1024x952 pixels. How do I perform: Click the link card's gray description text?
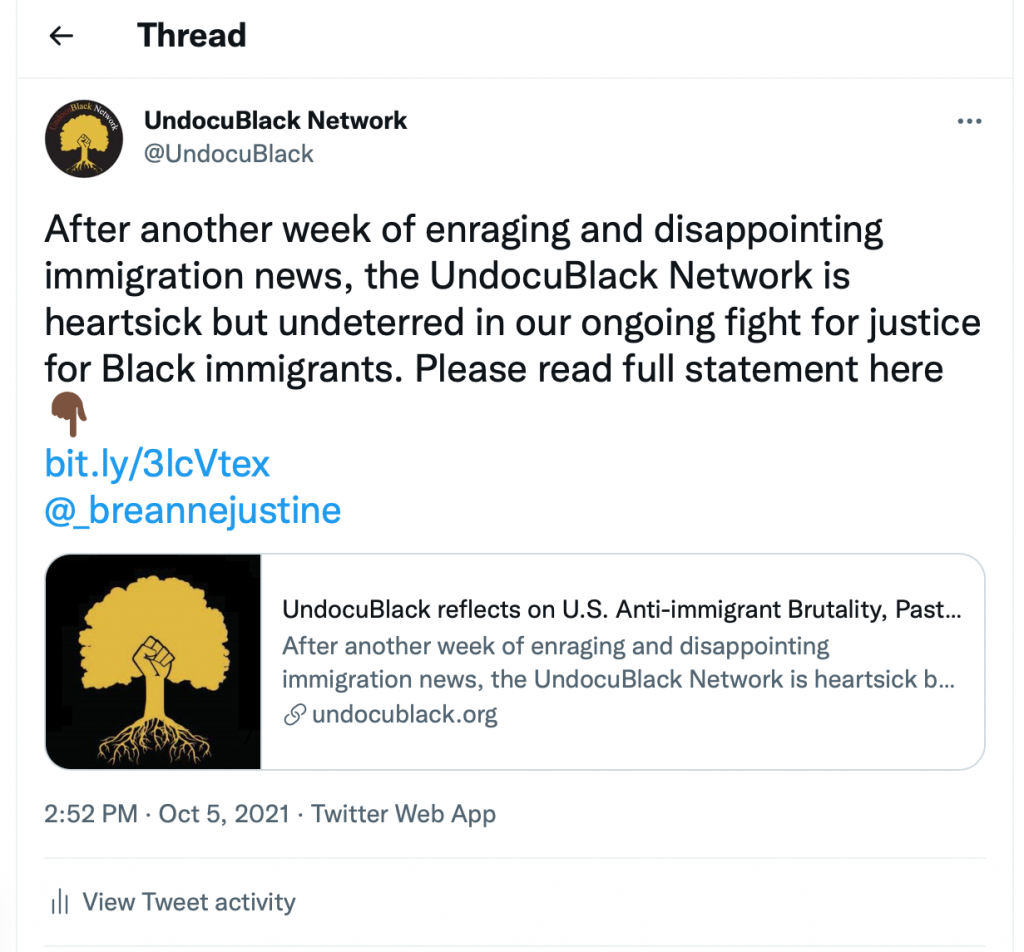(617, 662)
